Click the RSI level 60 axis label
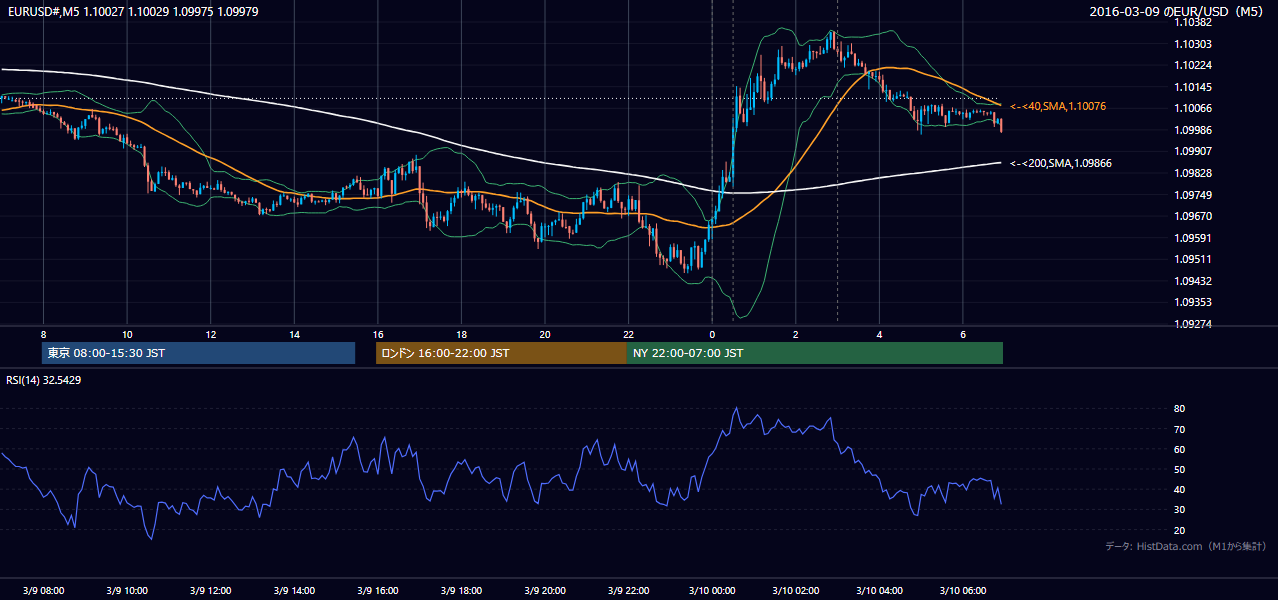1278x600 pixels. 1180,449
